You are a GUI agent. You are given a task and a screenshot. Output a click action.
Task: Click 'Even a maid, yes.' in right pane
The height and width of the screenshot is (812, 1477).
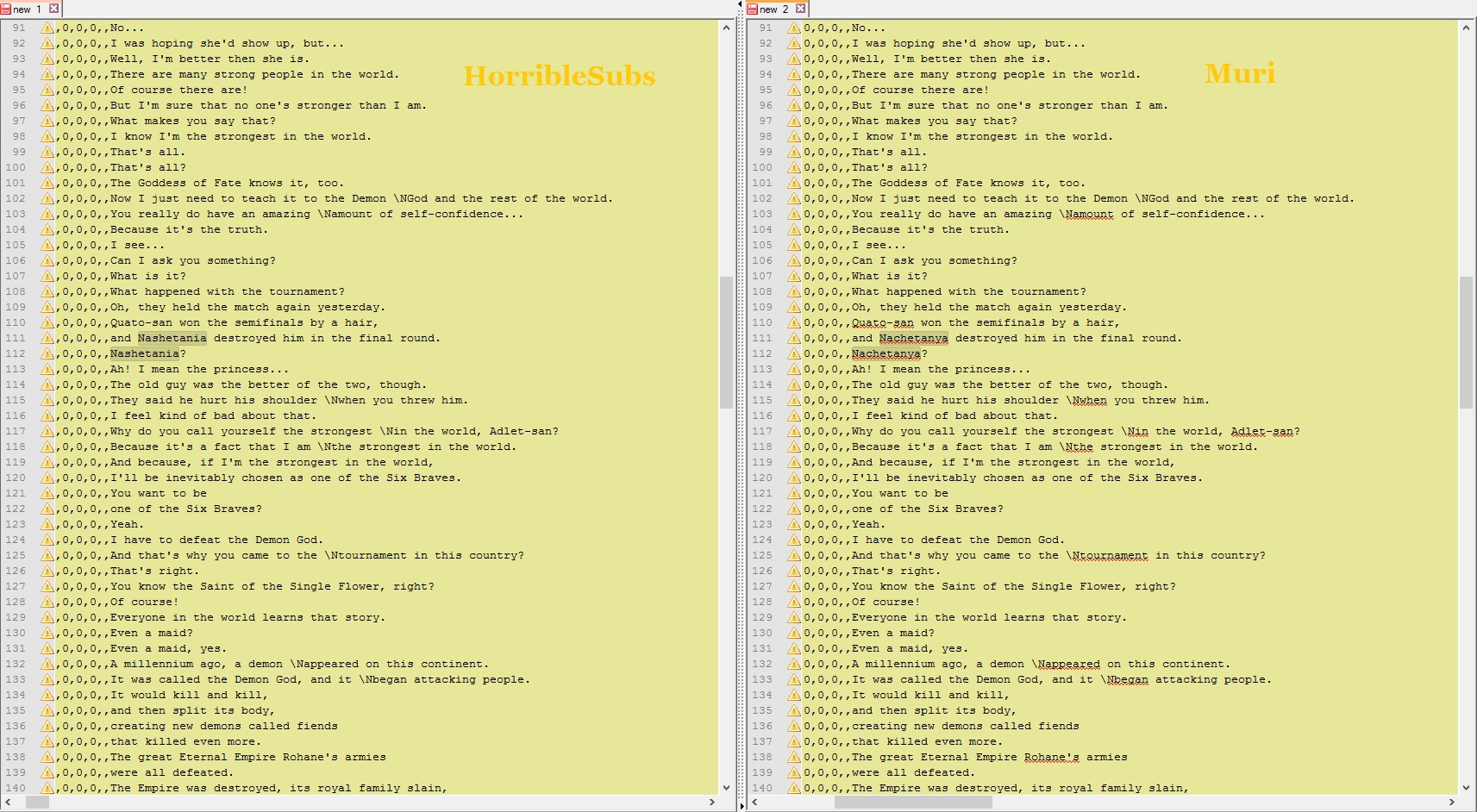[x=910, y=649]
